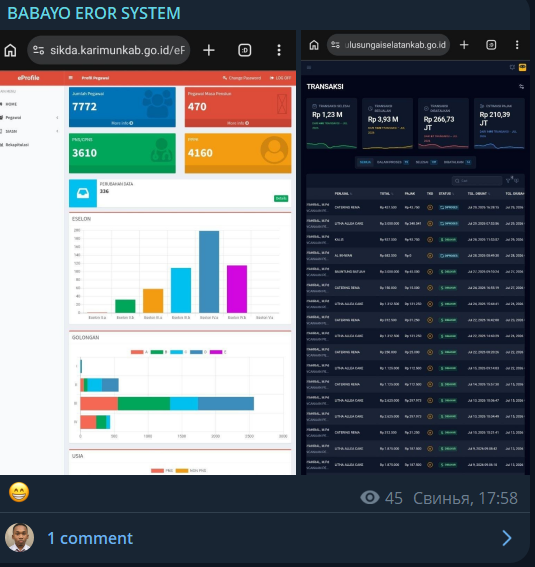Viewport: 535px width, 567px height.
Task: Click the green 3610 PNS/CPNS card
Action: tap(122, 153)
